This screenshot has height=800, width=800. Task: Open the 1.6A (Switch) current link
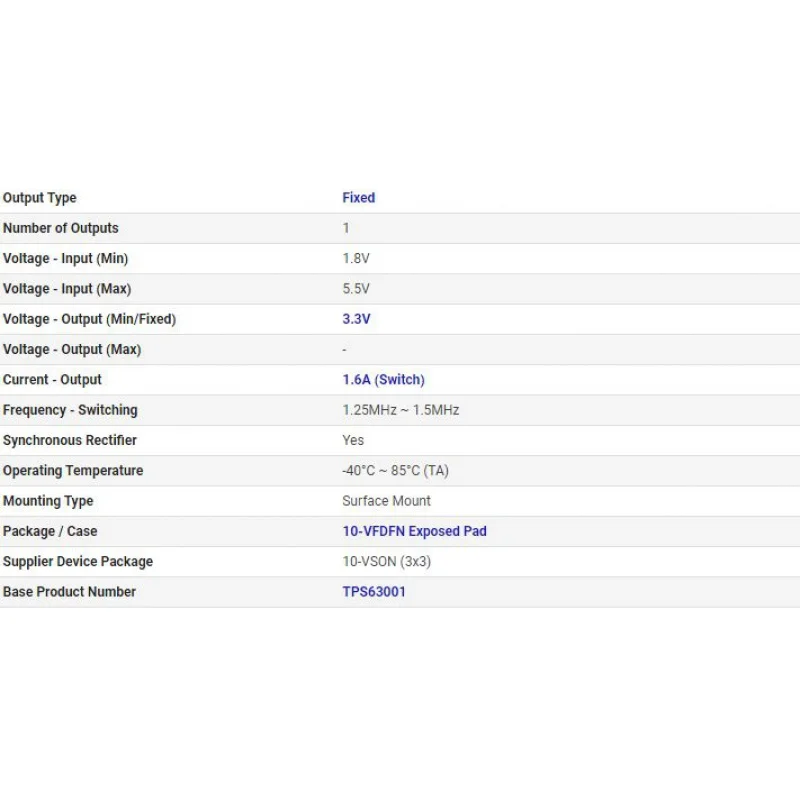(x=383, y=380)
